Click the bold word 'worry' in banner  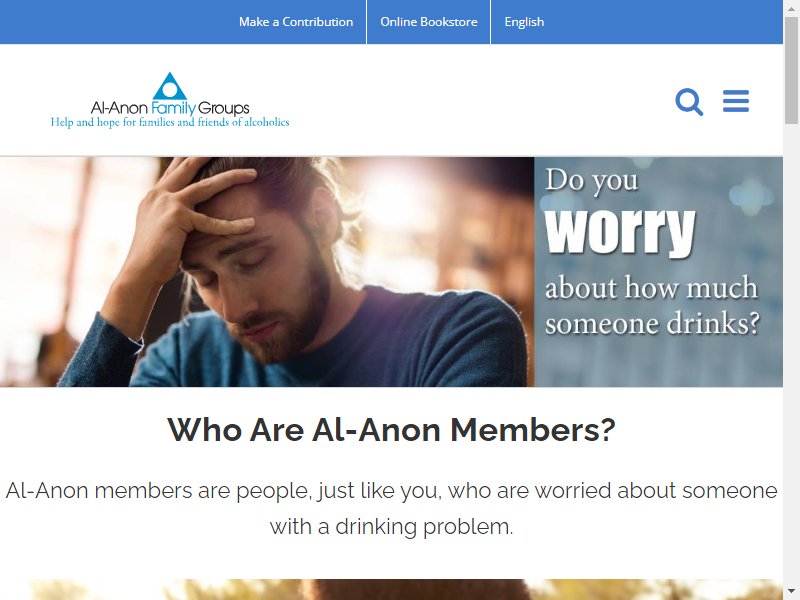point(620,230)
